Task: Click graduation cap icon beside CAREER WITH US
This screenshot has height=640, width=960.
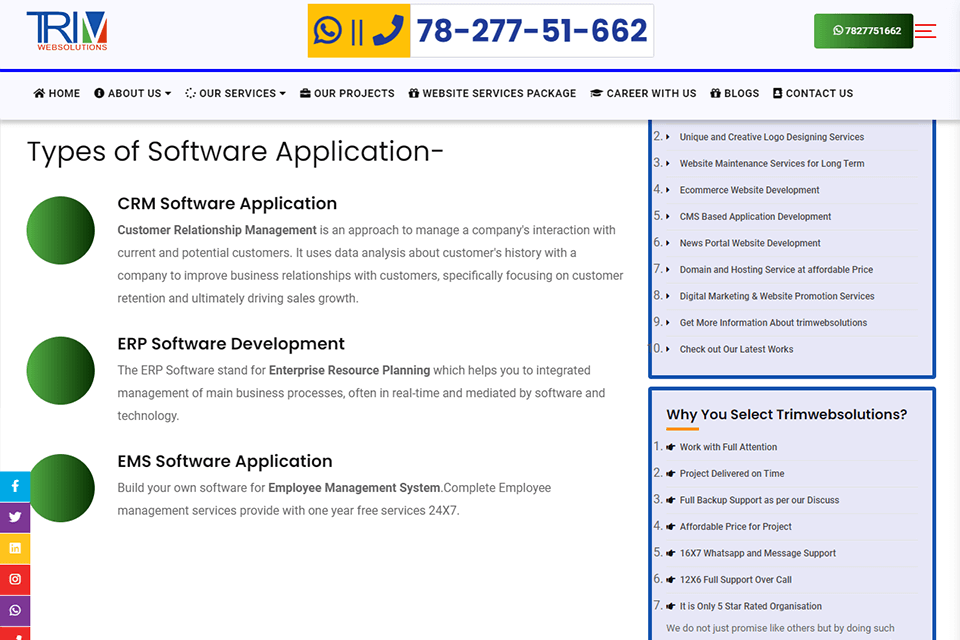Action: pyautogui.click(x=596, y=93)
